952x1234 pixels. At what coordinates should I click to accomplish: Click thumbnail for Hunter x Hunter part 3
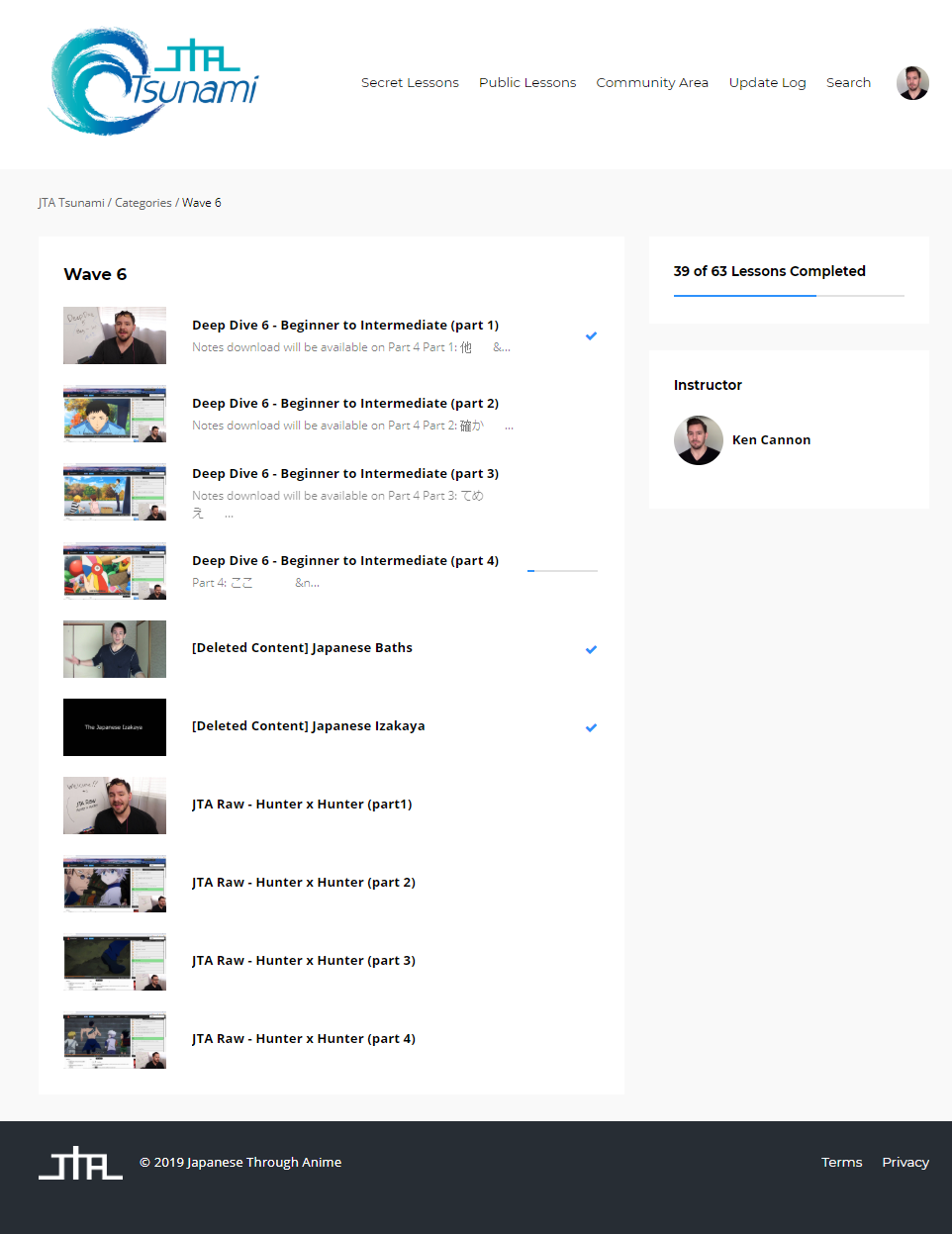115,962
